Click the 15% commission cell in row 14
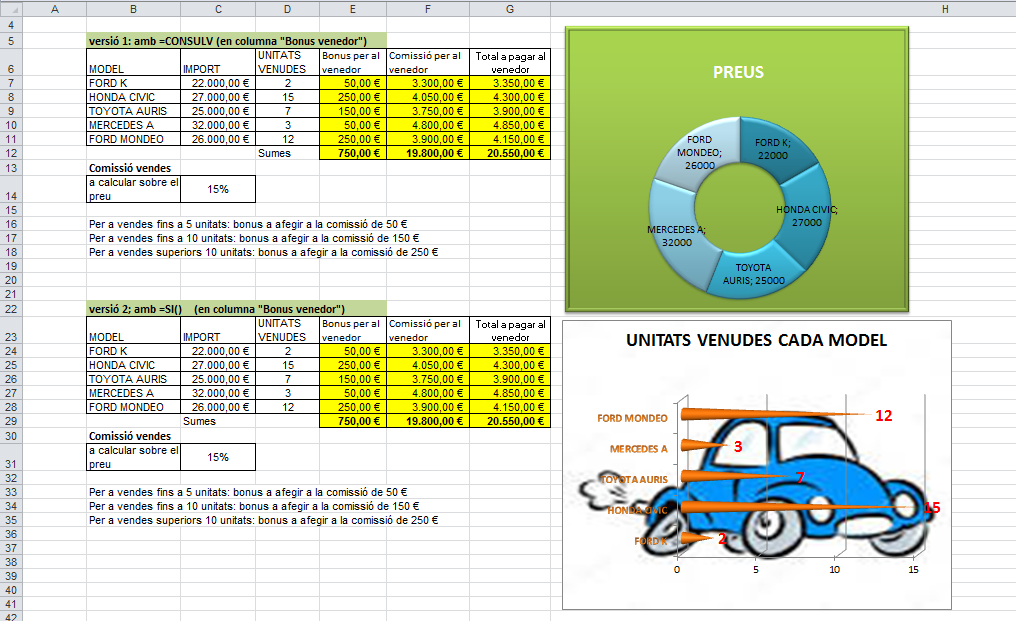This screenshot has height=621, width=1016. tap(217, 188)
